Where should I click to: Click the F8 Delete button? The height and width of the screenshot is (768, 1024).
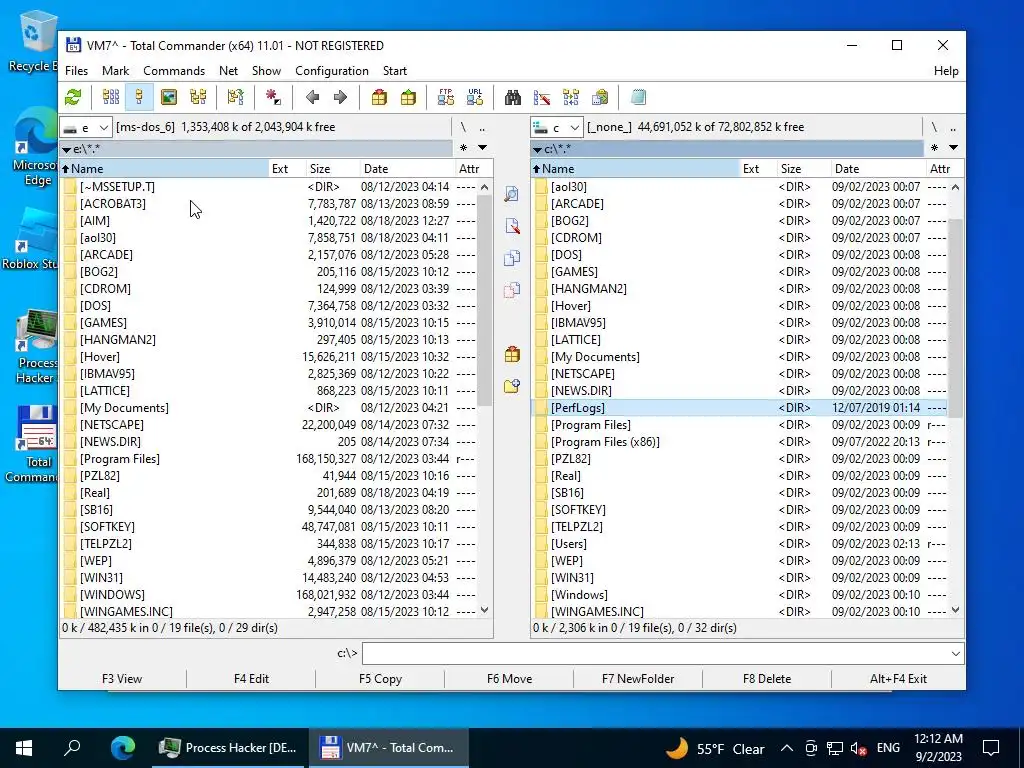coord(767,679)
